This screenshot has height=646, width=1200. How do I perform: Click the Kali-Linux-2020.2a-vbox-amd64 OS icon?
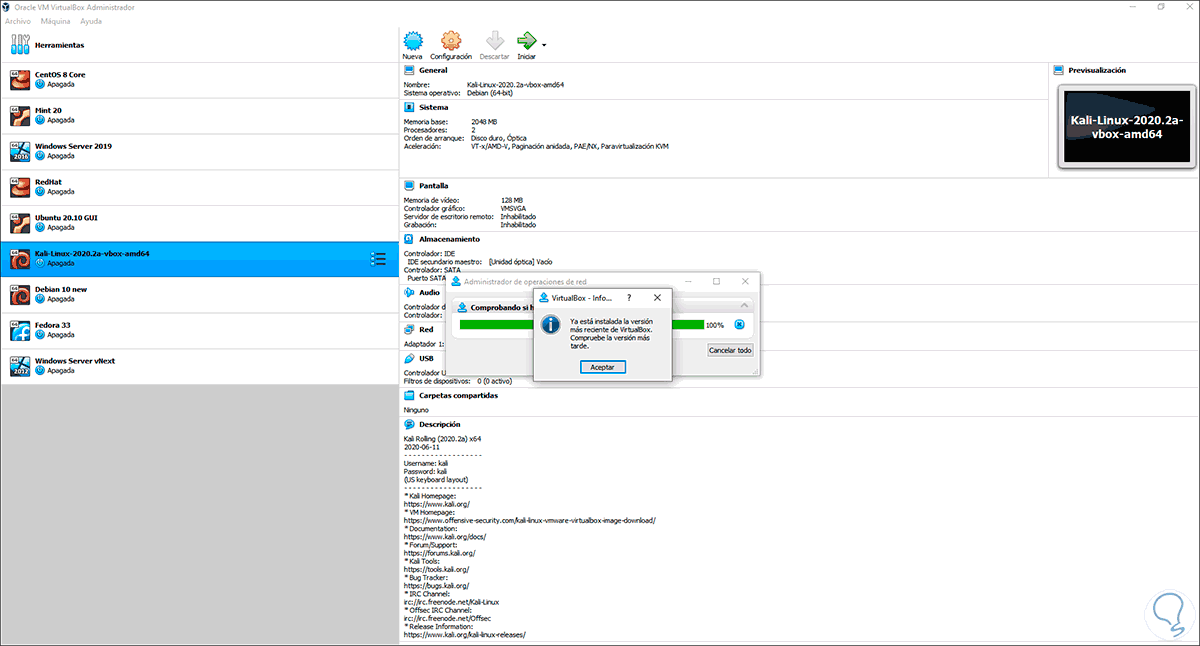click(20, 259)
